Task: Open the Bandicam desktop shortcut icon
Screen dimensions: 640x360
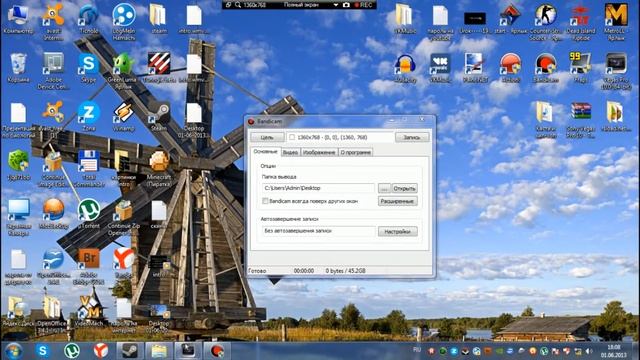Action: click(546, 68)
